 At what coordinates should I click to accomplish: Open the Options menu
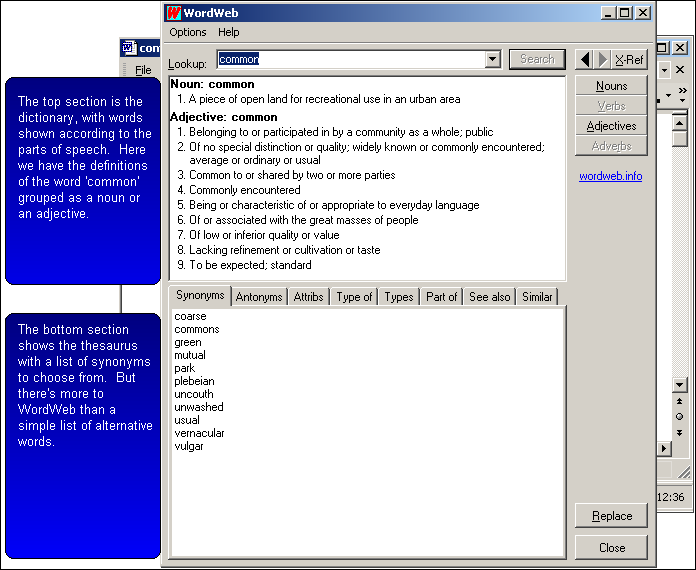[188, 33]
